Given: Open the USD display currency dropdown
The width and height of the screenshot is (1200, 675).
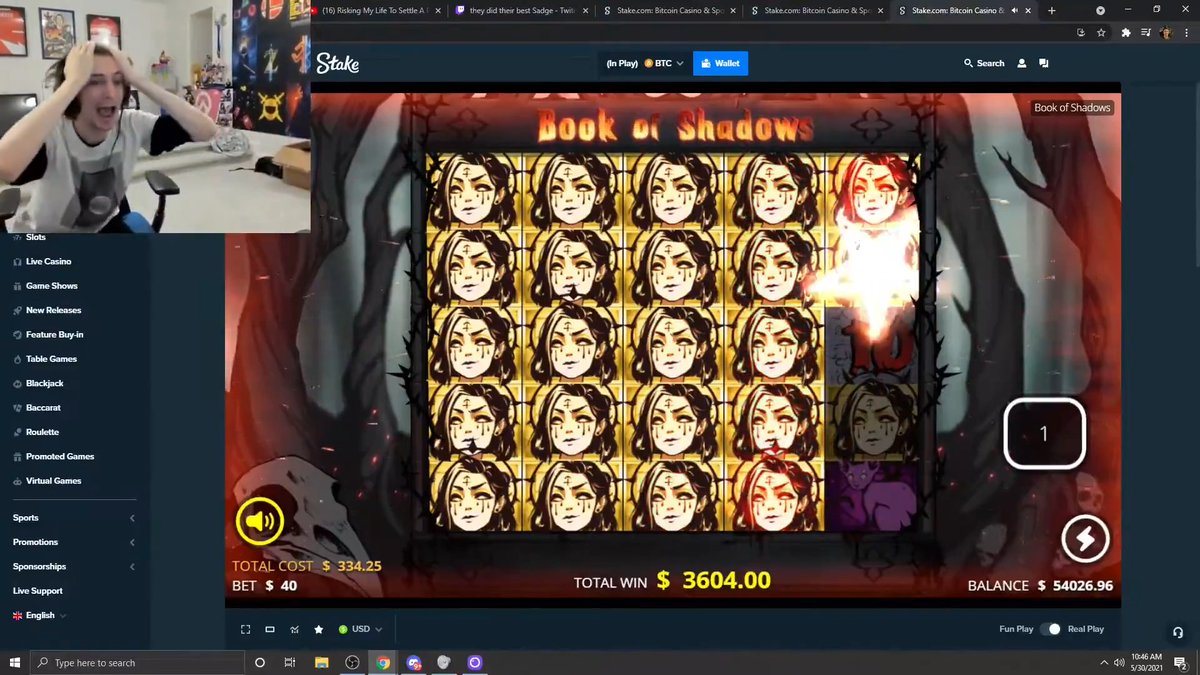Looking at the screenshot, I should tap(361, 629).
